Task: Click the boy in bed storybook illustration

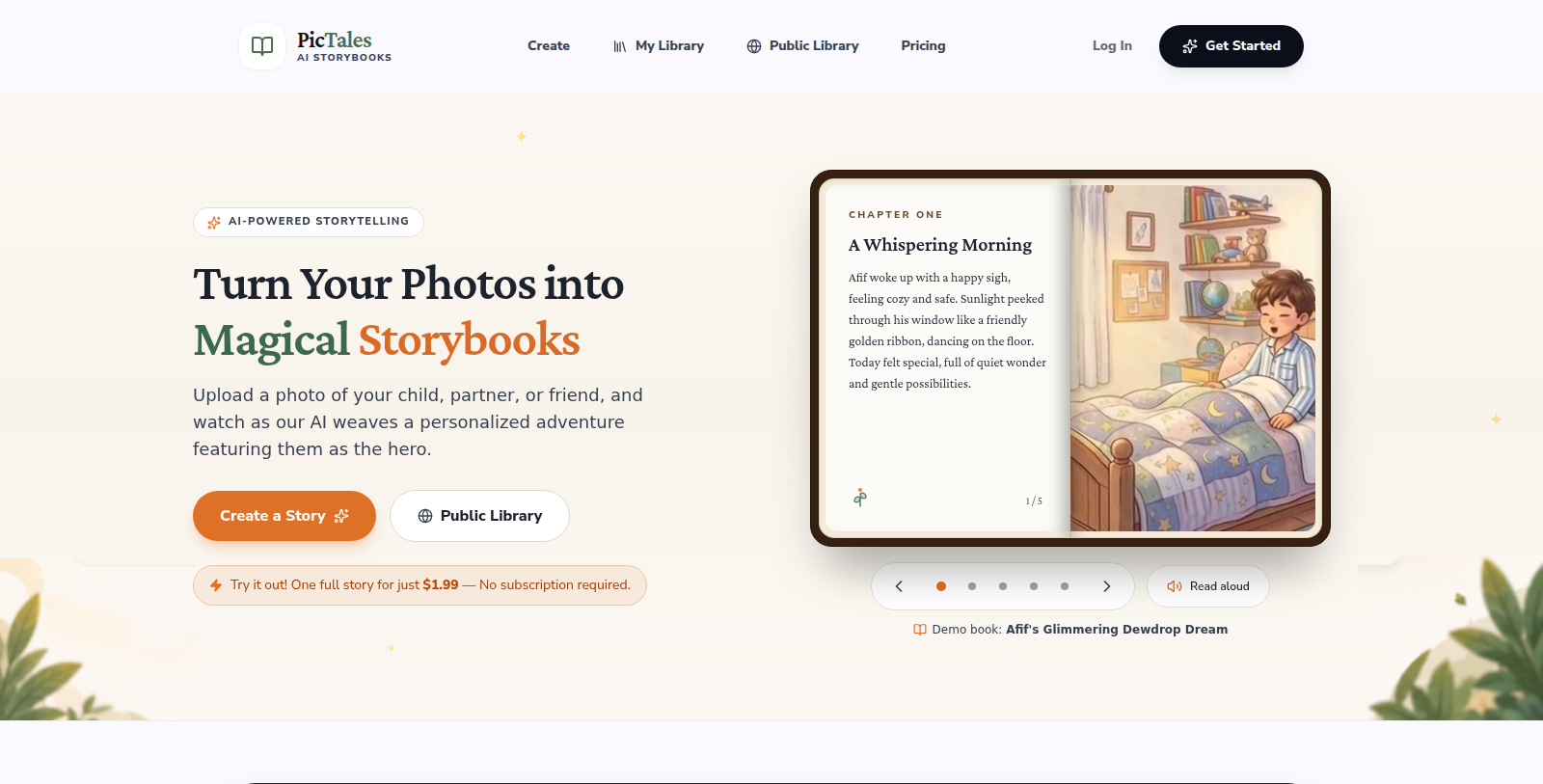Action: coord(1193,358)
